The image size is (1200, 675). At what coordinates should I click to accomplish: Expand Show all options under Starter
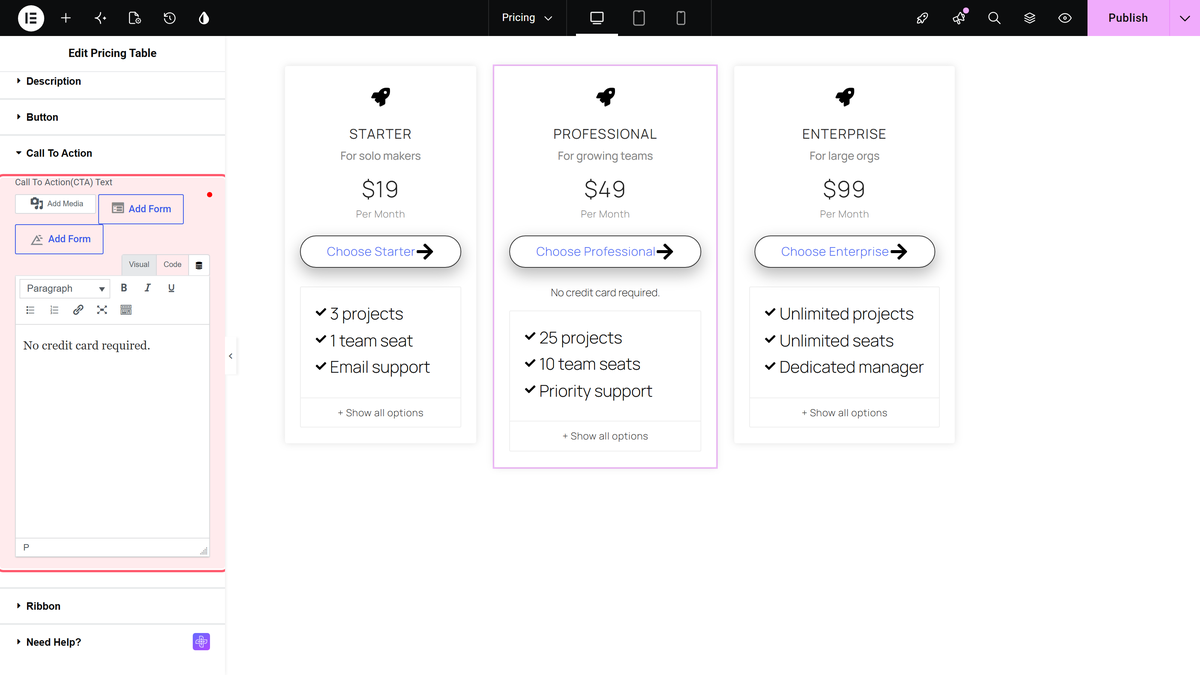[380, 413]
